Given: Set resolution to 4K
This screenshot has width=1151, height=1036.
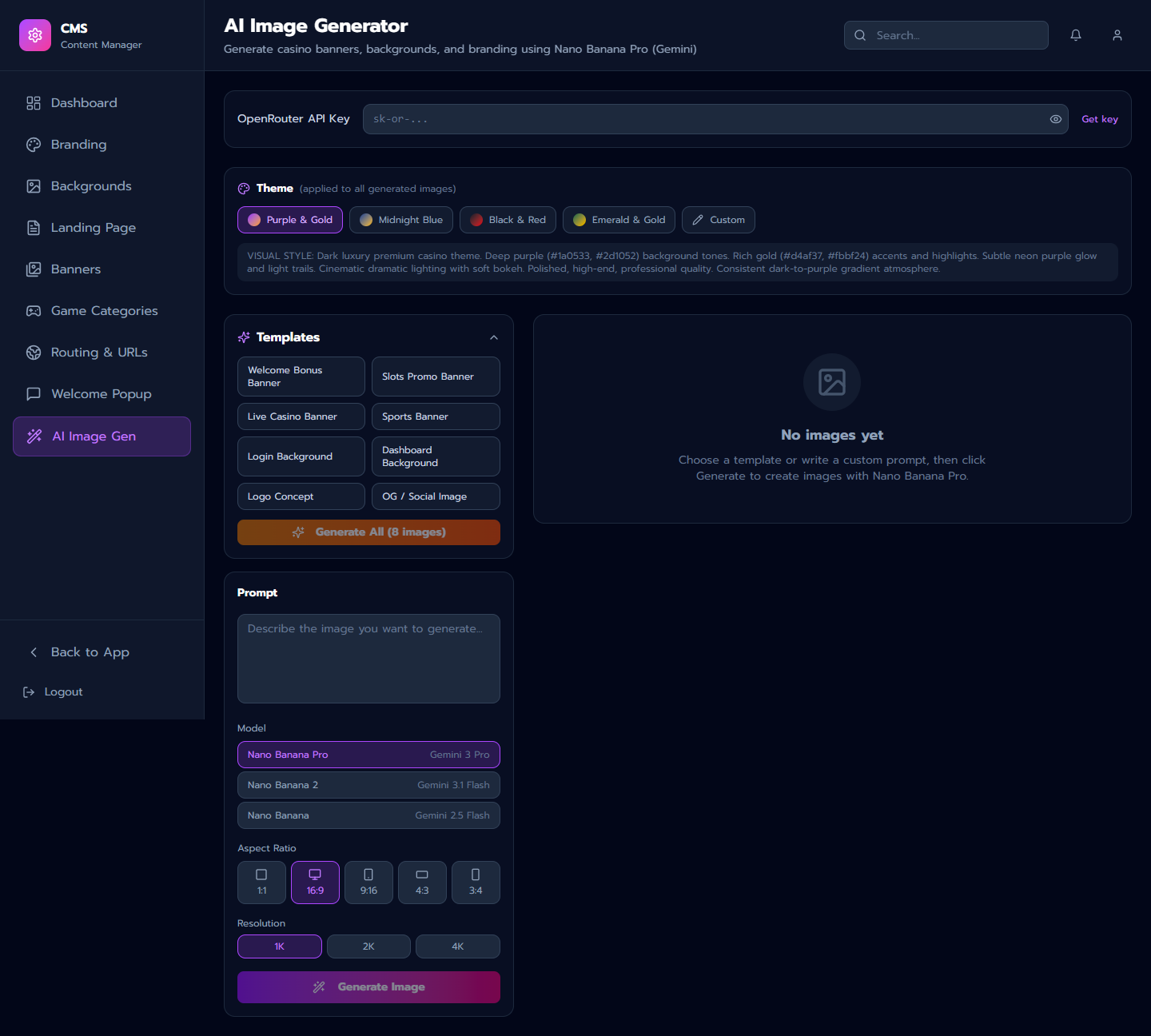Looking at the screenshot, I should (458, 946).
